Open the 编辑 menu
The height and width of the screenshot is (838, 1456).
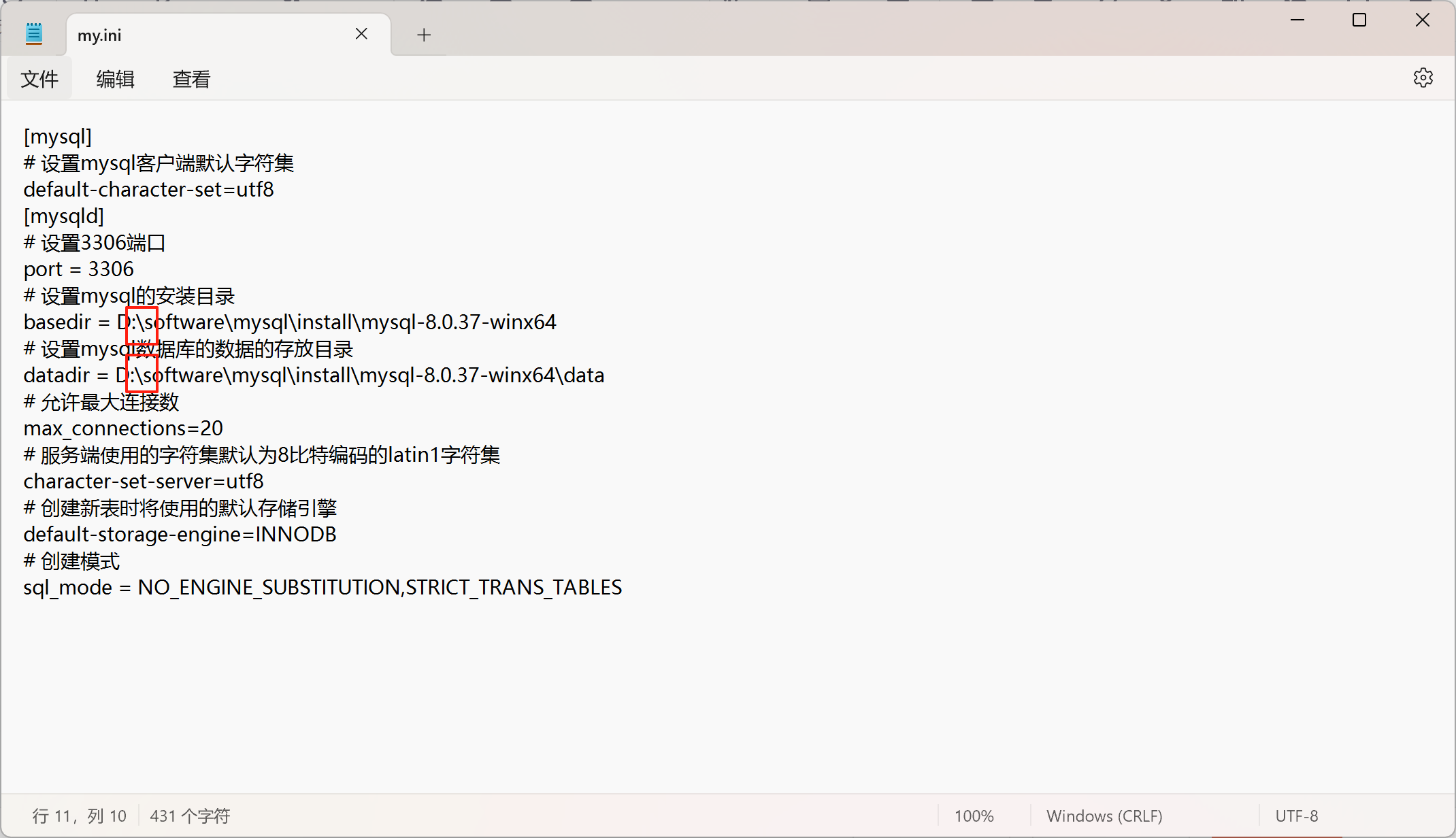115,79
